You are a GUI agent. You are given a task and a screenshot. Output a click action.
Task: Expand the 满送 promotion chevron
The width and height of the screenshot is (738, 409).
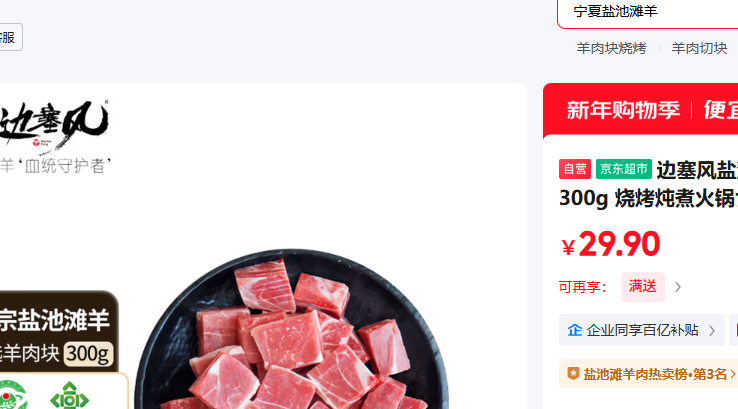(x=678, y=287)
